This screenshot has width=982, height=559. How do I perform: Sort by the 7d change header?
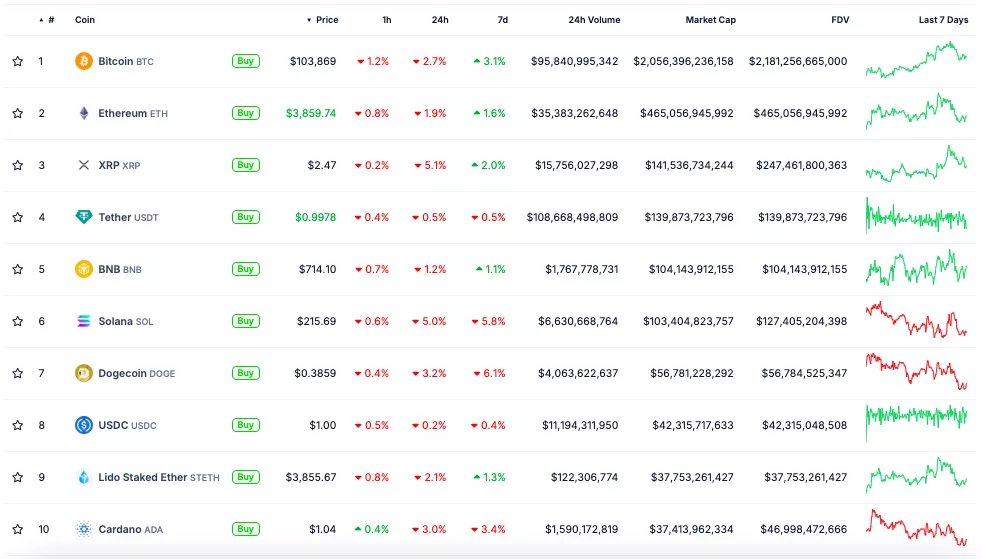[502, 20]
